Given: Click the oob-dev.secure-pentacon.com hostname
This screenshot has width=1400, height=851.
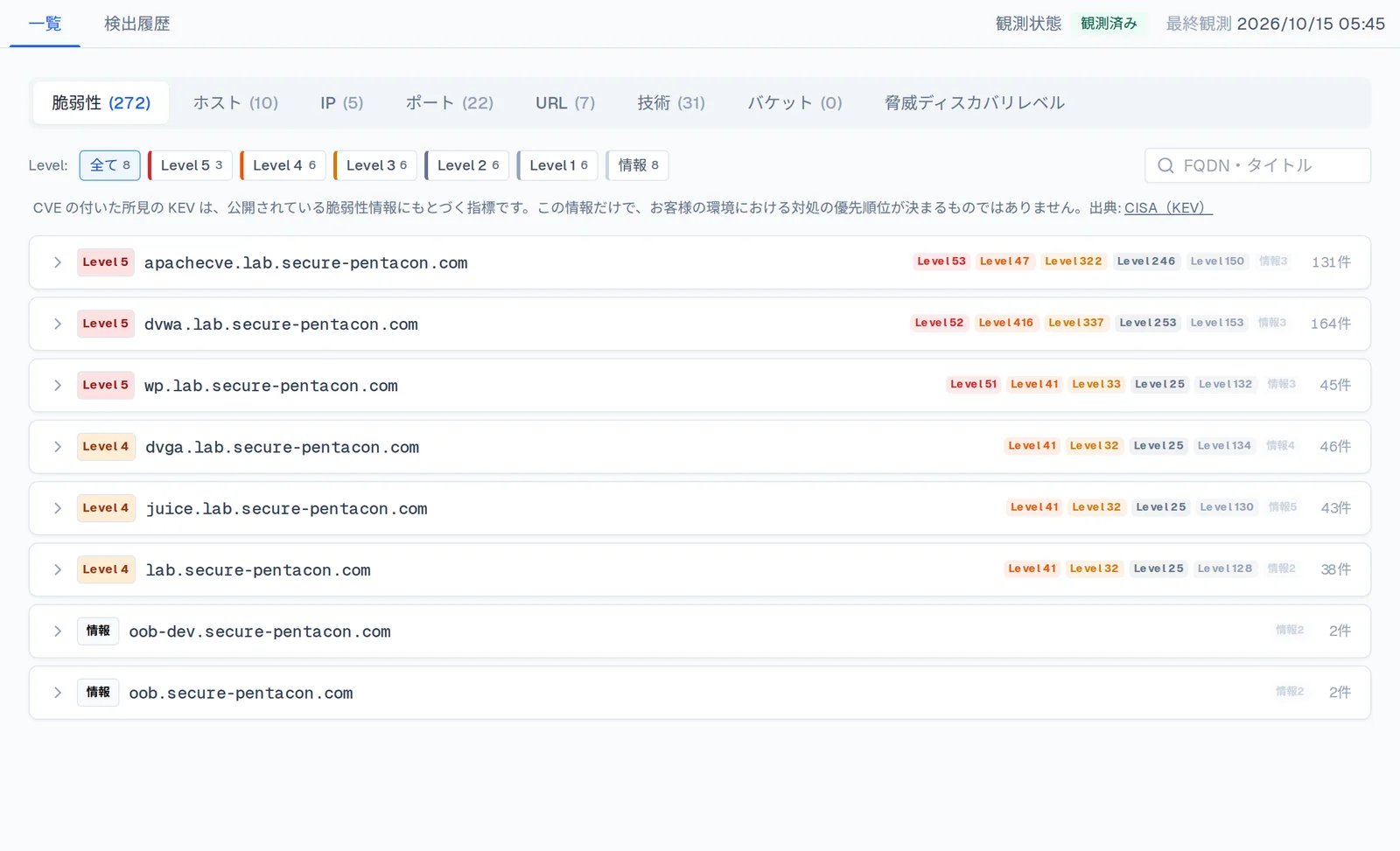Looking at the screenshot, I should [260, 631].
